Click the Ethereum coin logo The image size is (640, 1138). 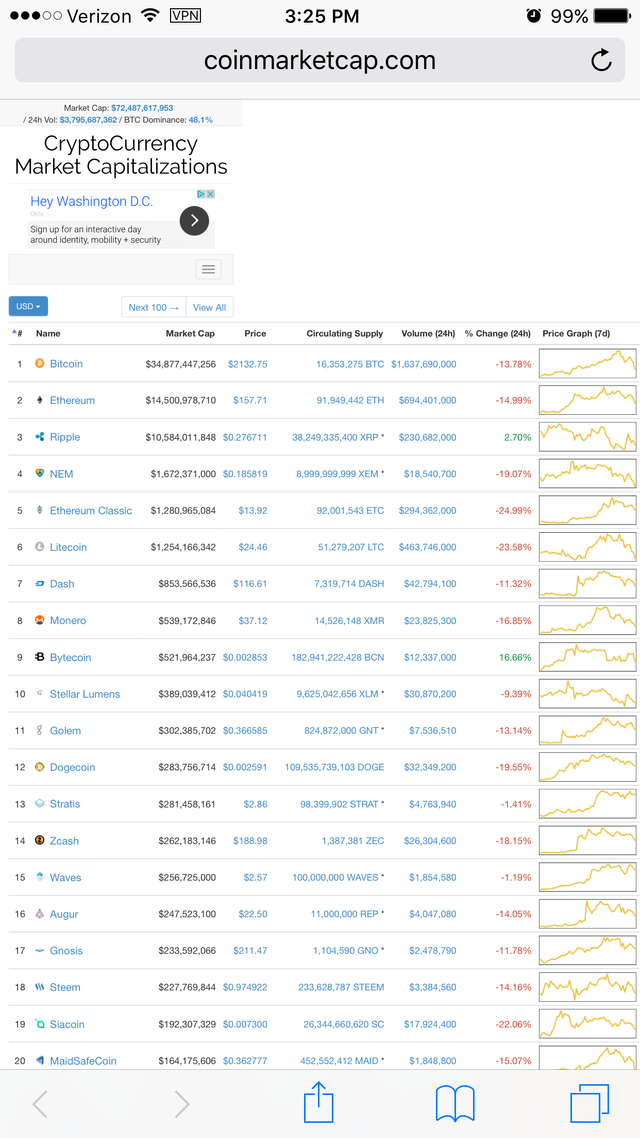point(40,400)
